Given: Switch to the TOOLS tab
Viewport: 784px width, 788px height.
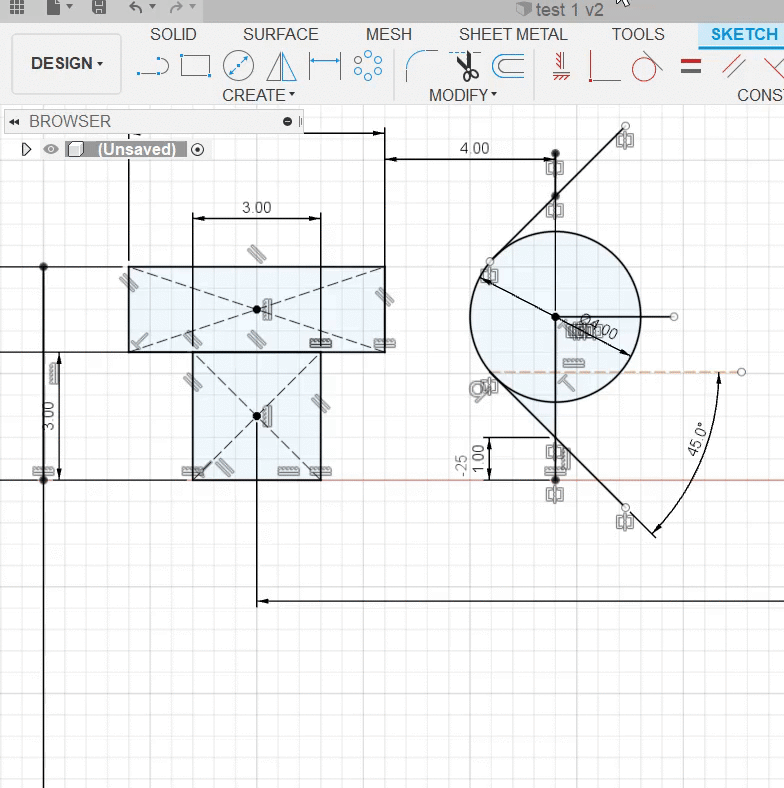Looking at the screenshot, I should pos(638,34).
